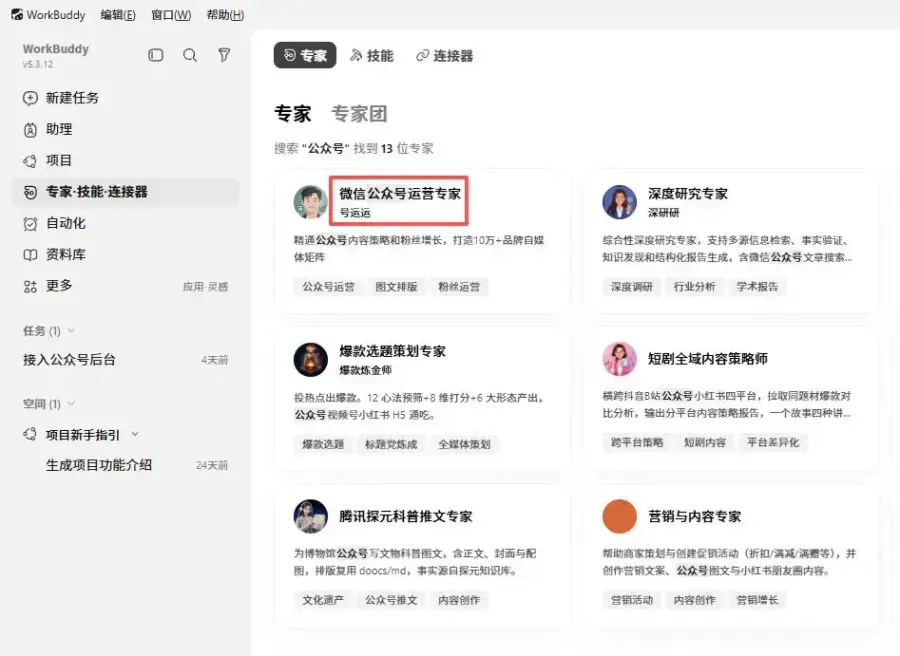This screenshot has height=656, width=900.
Task: Click the 助理 assistant icon
Action: click(x=30, y=130)
